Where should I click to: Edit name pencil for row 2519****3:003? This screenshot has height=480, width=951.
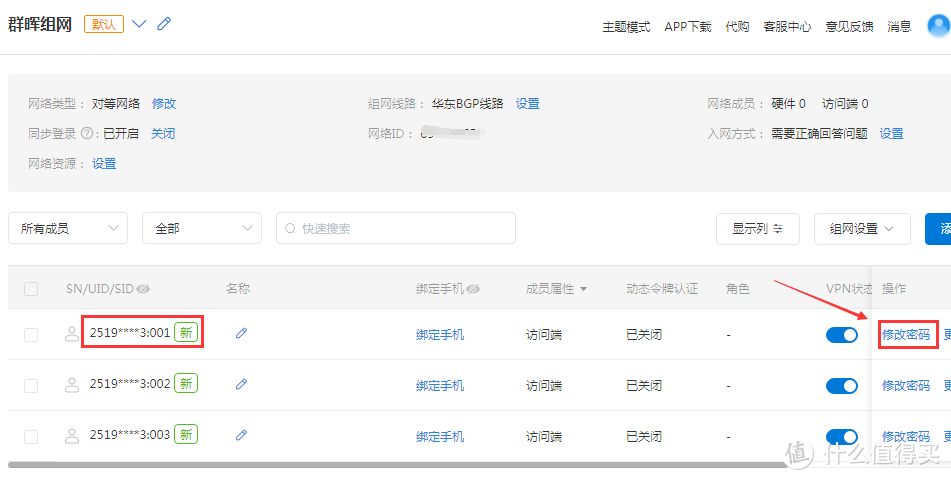241,435
